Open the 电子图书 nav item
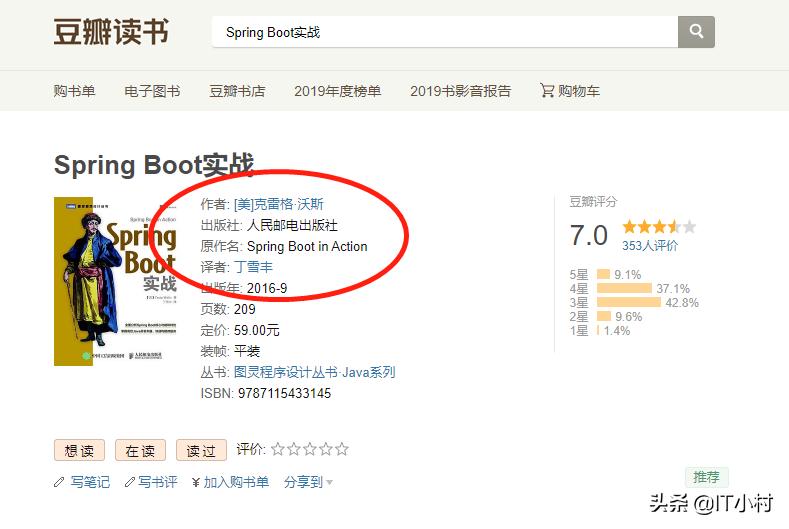 152,91
